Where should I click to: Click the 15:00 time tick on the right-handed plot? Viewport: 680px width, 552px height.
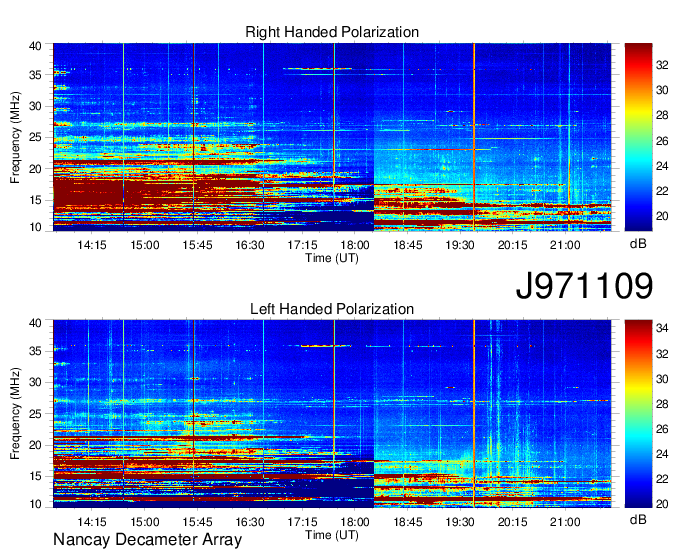coord(145,245)
